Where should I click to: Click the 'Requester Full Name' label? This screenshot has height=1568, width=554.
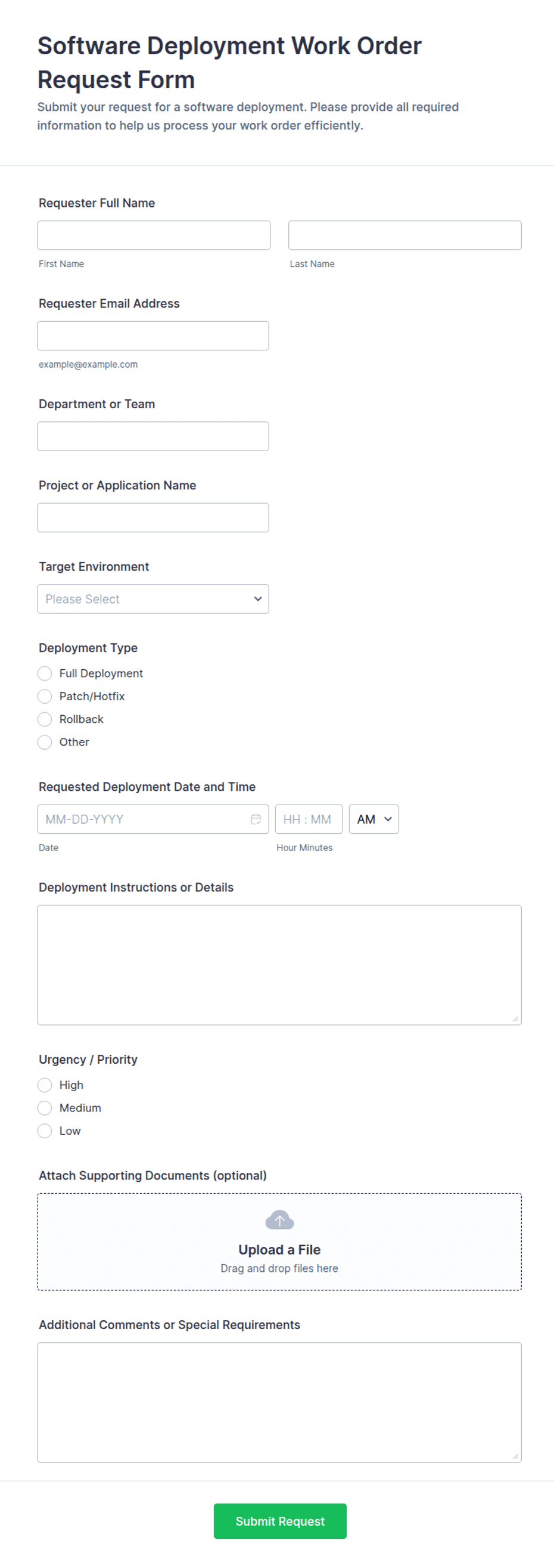coord(97,203)
